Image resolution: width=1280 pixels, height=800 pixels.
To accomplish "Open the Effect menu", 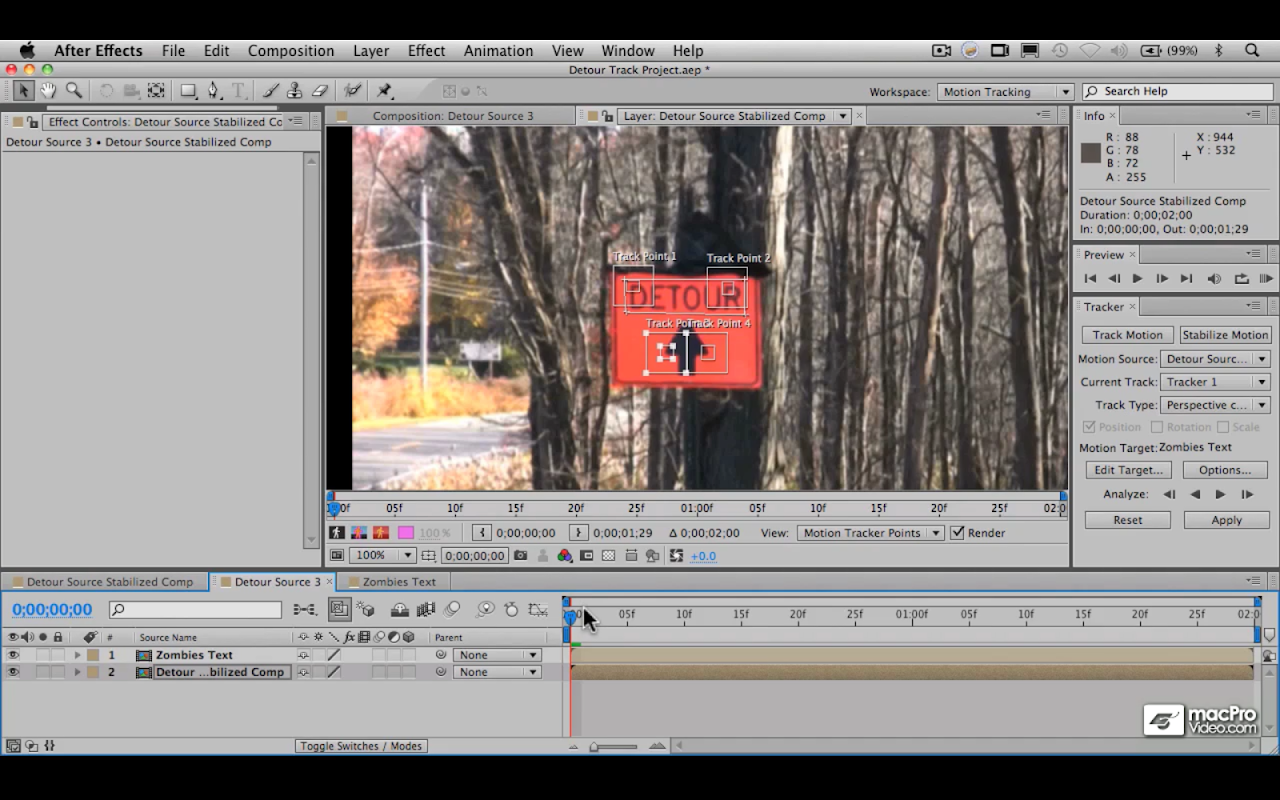I will click(x=426, y=50).
